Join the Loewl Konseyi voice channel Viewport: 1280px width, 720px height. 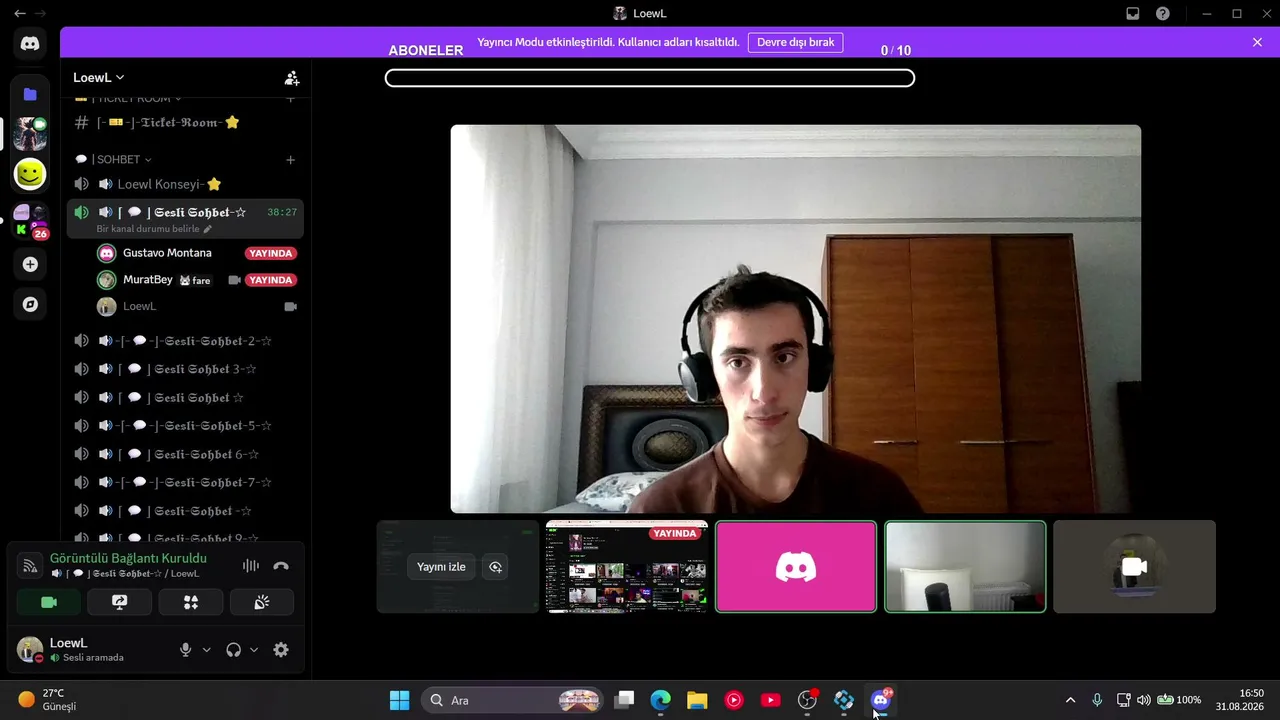tap(185, 184)
